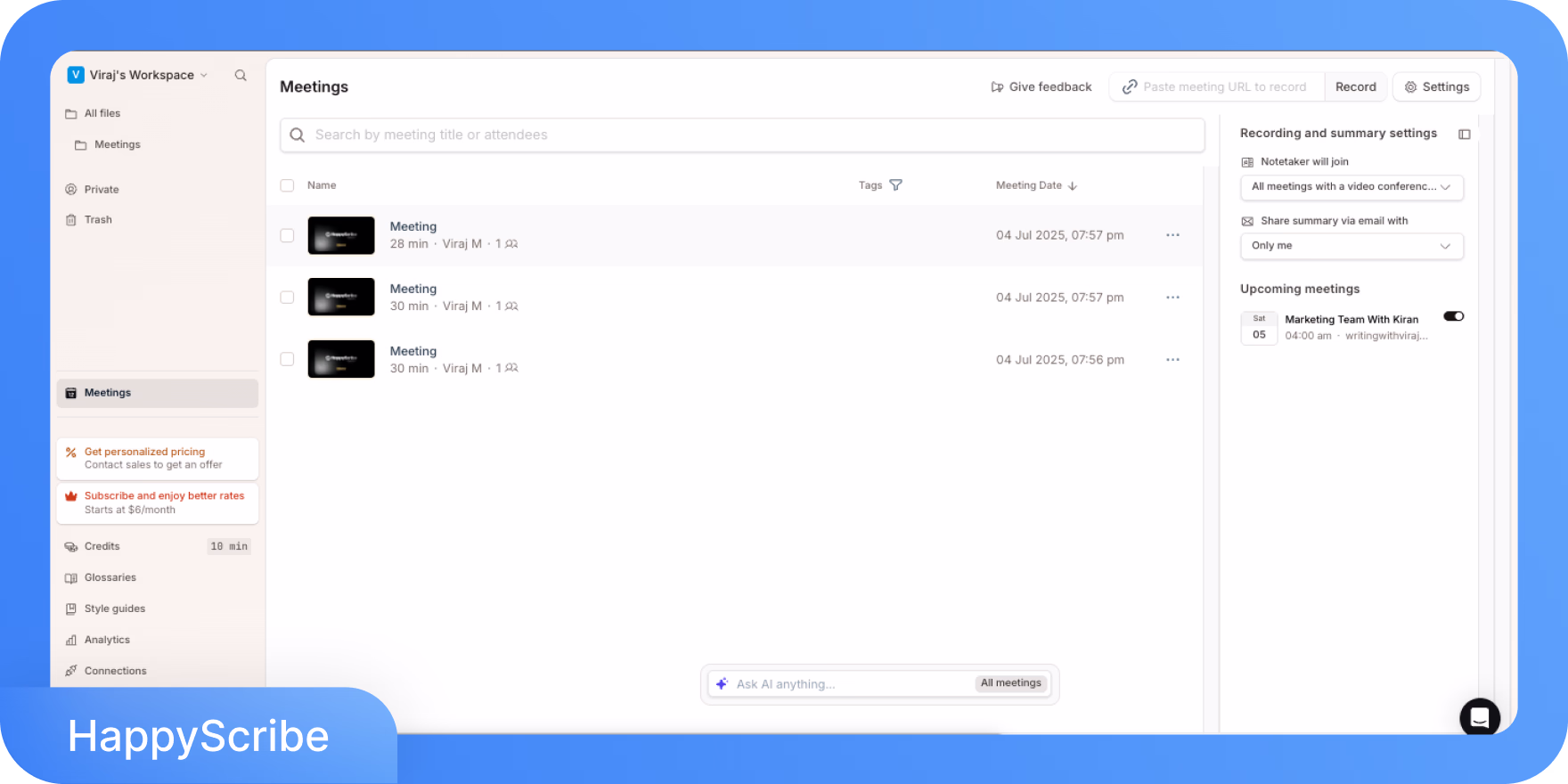Click the Sat 05 date tile
The image size is (1568, 784).
point(1259,328)
